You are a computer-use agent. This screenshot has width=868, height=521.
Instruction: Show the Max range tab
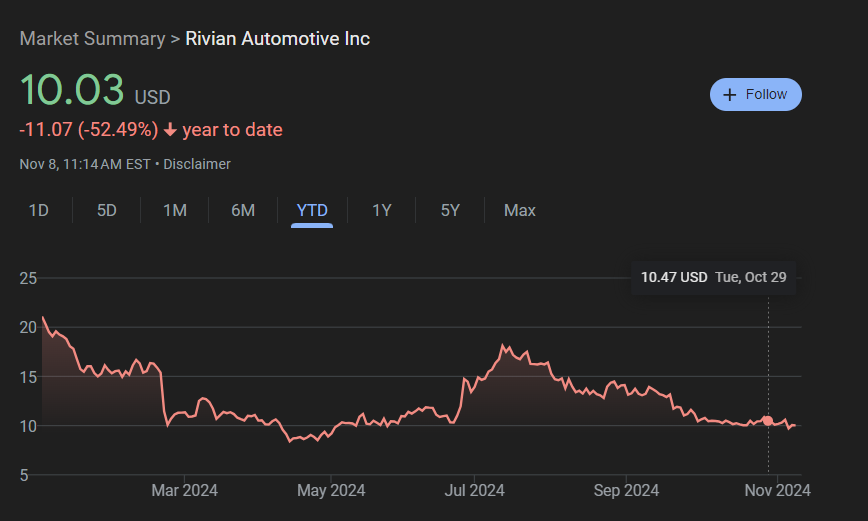[520, 210]
